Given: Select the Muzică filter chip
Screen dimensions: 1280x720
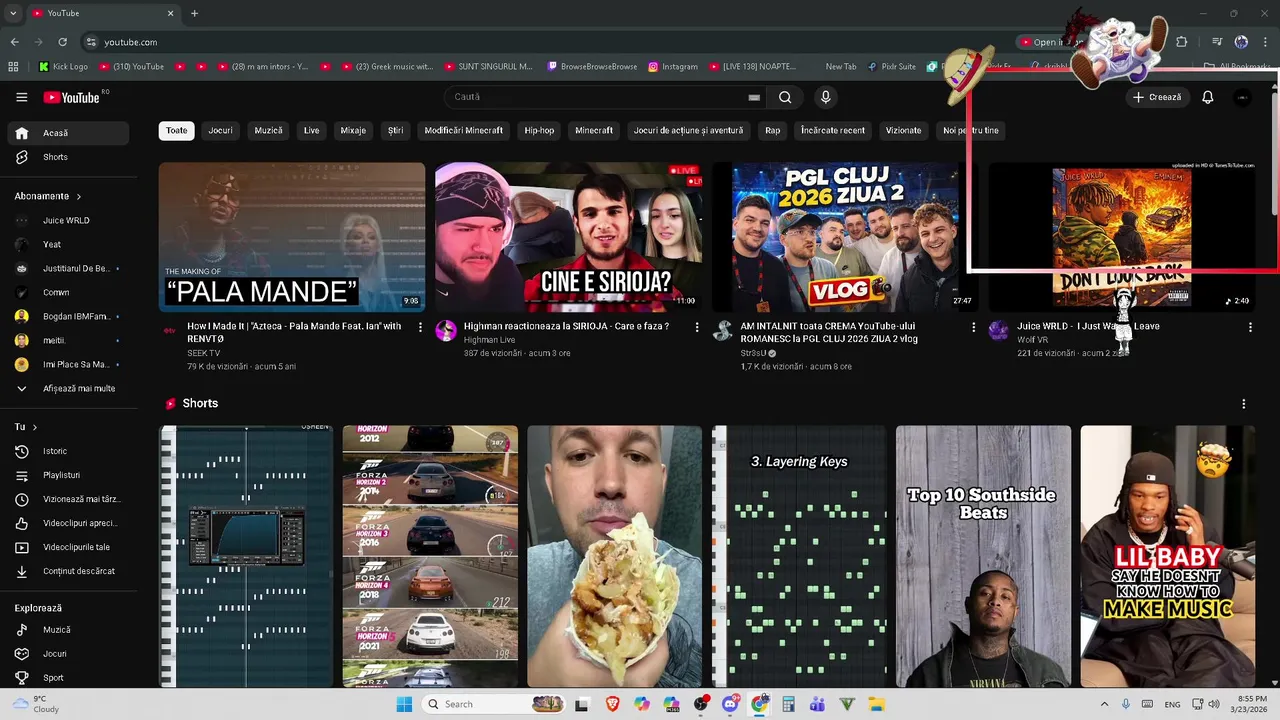Looking at the screenshot, I should 268,130.
